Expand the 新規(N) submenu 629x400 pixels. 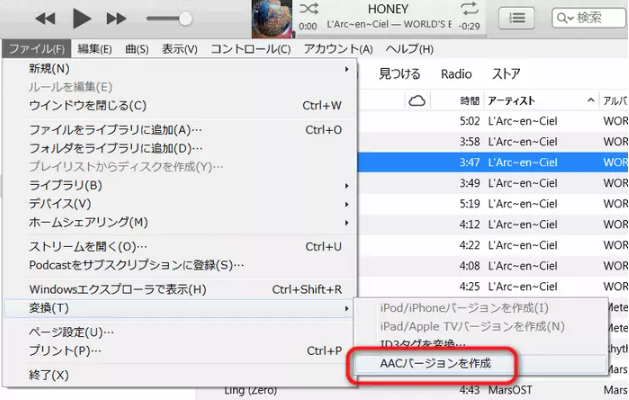pos(180,69)
